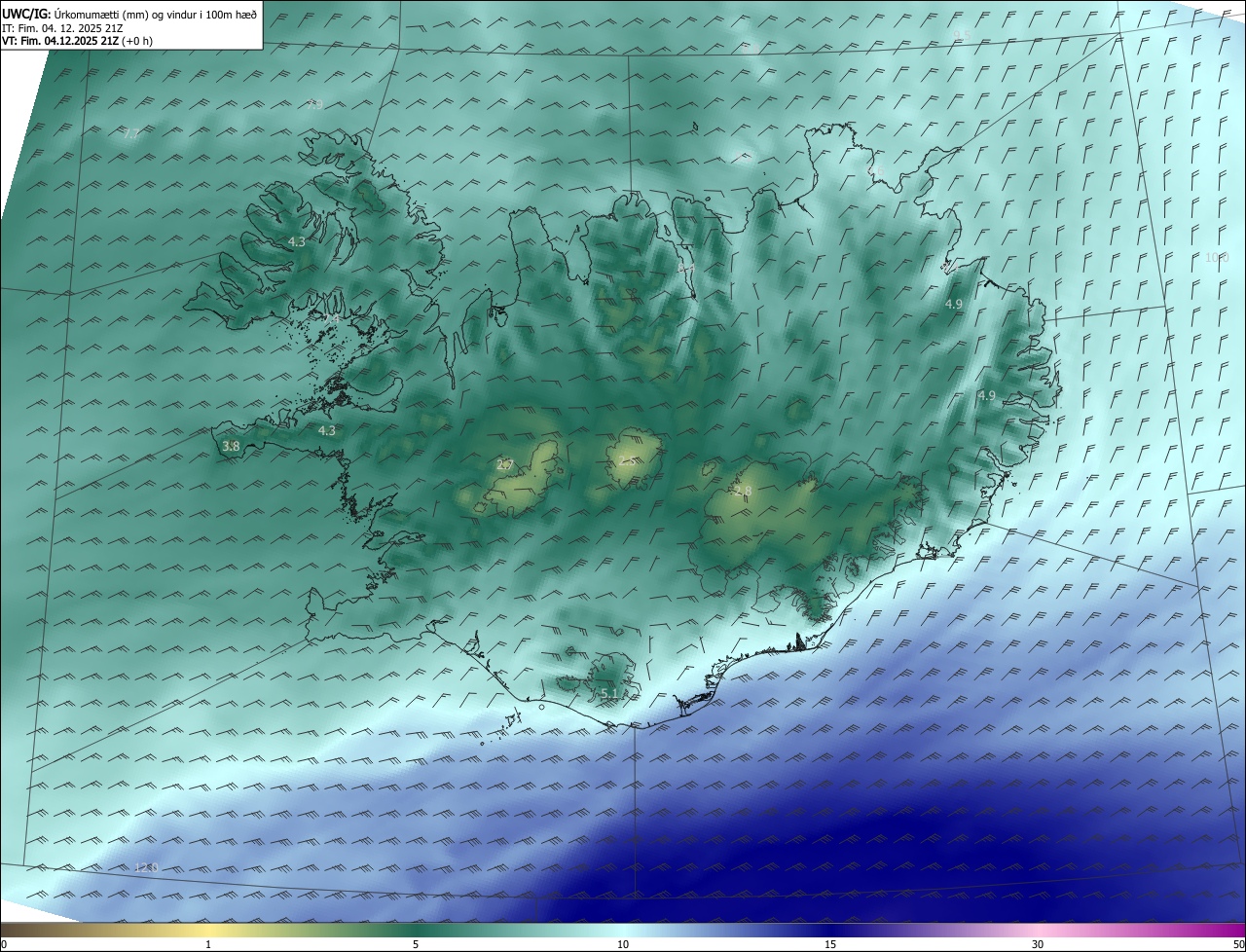Click the 50 tick on the color scale
This screenshot has height=952, width=1246.
(1238, 944)
